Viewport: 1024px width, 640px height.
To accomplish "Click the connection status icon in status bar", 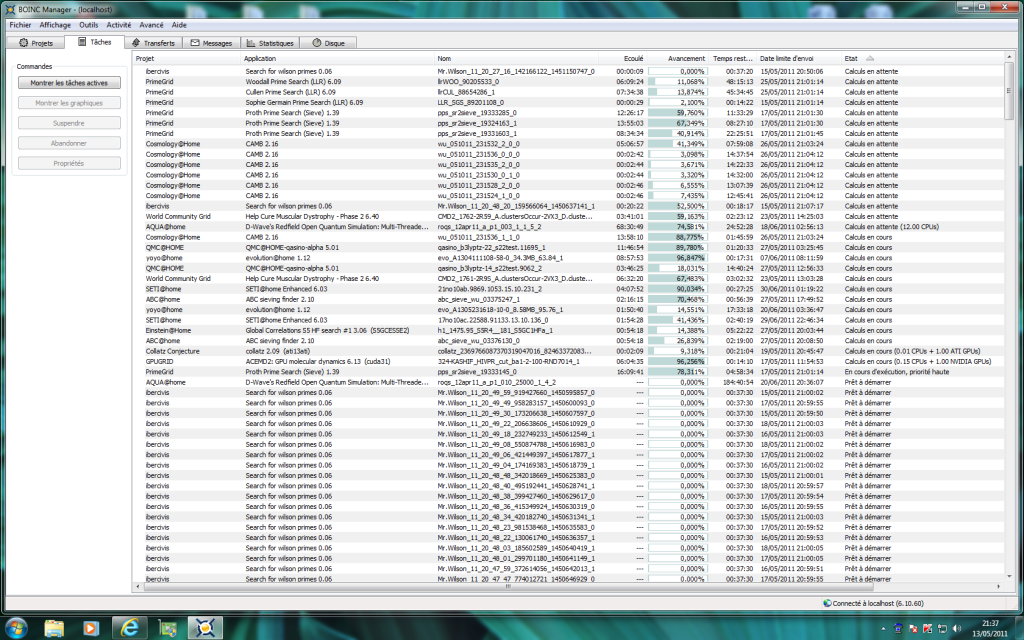I will click(827, 603).
